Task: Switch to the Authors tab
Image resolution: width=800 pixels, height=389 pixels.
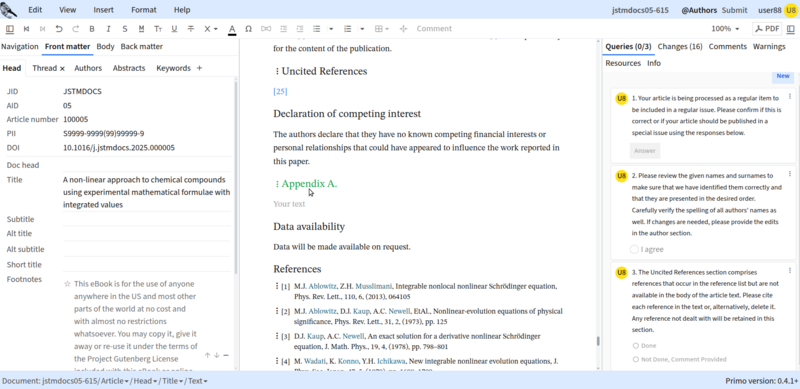Action: [x=88, y=68]
